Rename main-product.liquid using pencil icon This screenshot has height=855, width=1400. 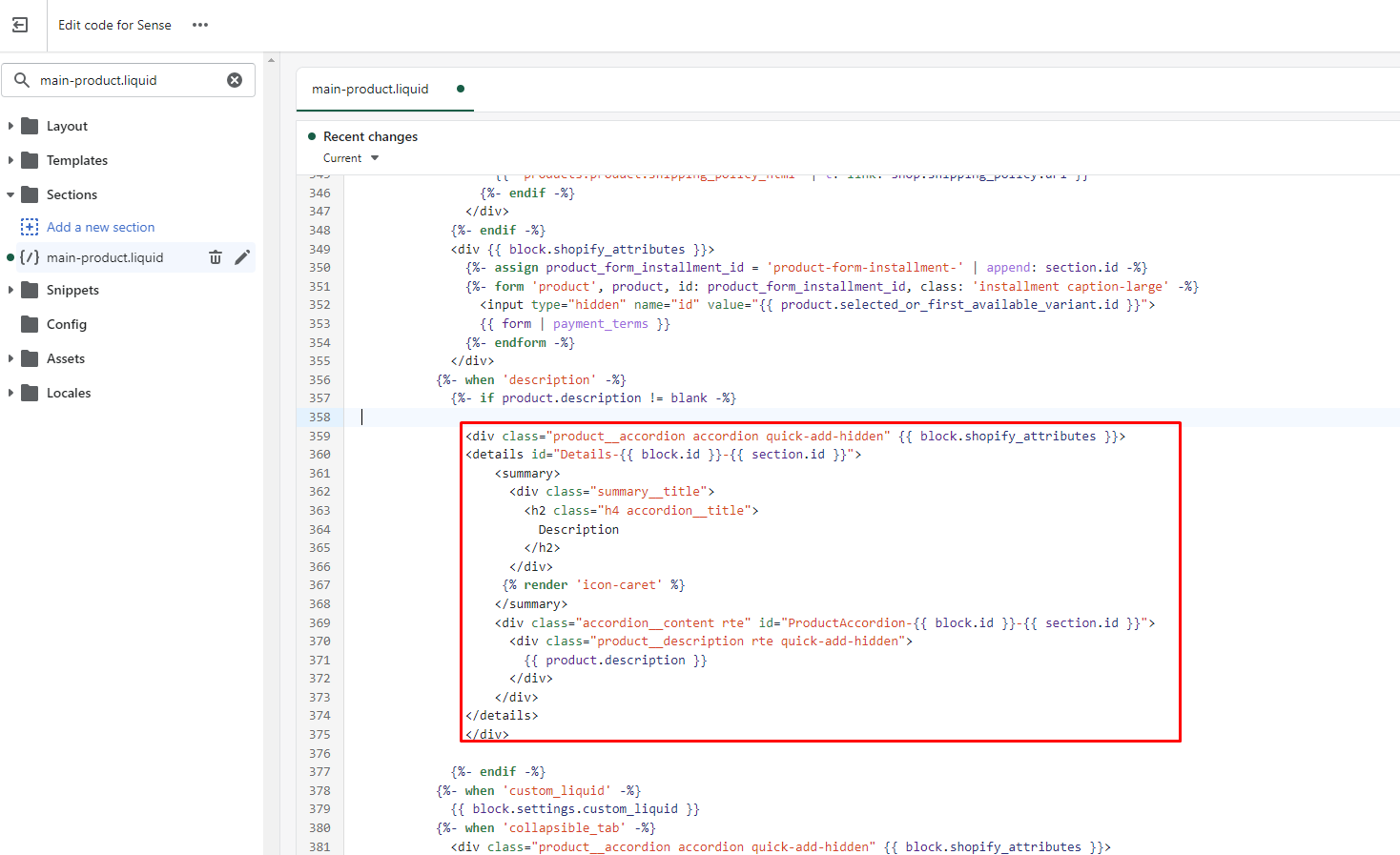point(242,257)
